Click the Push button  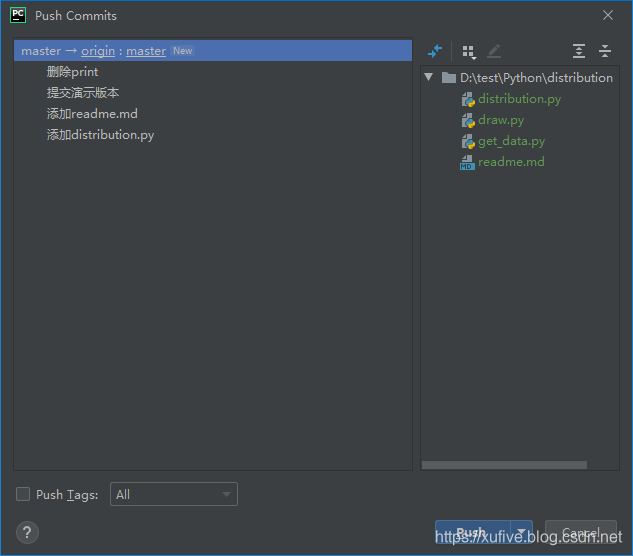point(472,532)
